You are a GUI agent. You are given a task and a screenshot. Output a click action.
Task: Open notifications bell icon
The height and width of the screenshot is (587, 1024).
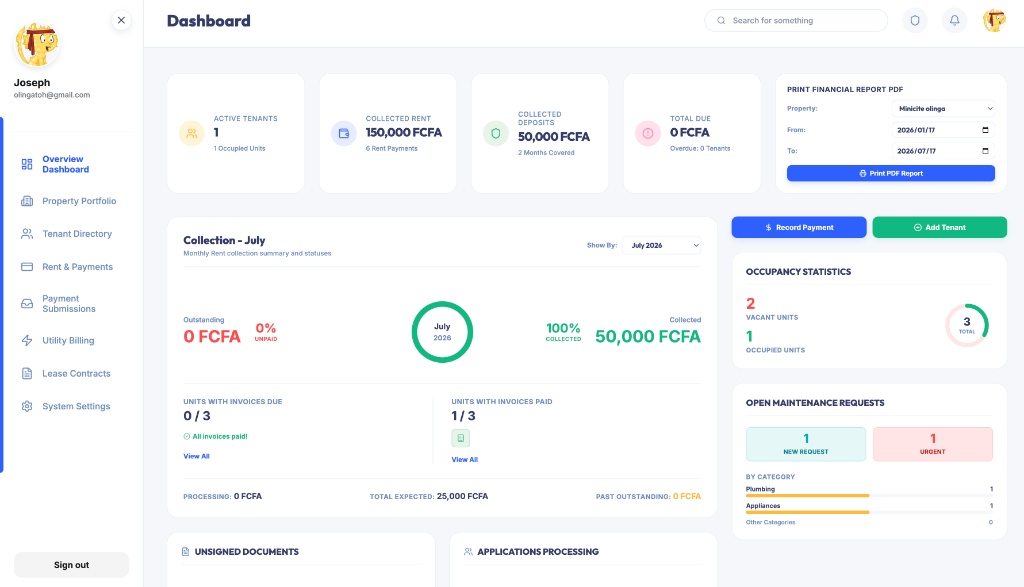pyautogui.click(x=954, y=20)
